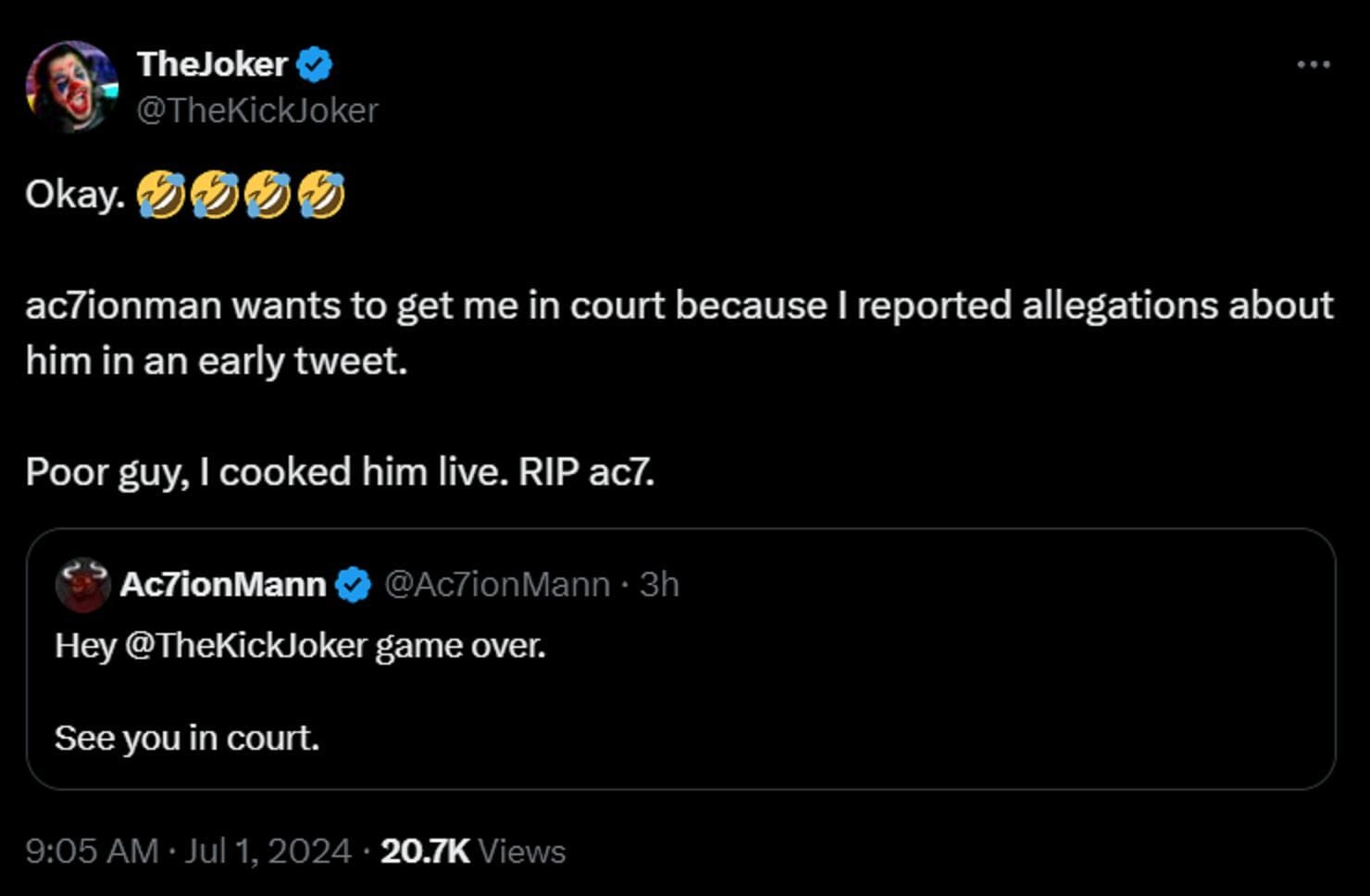Click Ac7ionMann's display name
The height and width of the screenshot is (896, 1370).
point(224,583)
